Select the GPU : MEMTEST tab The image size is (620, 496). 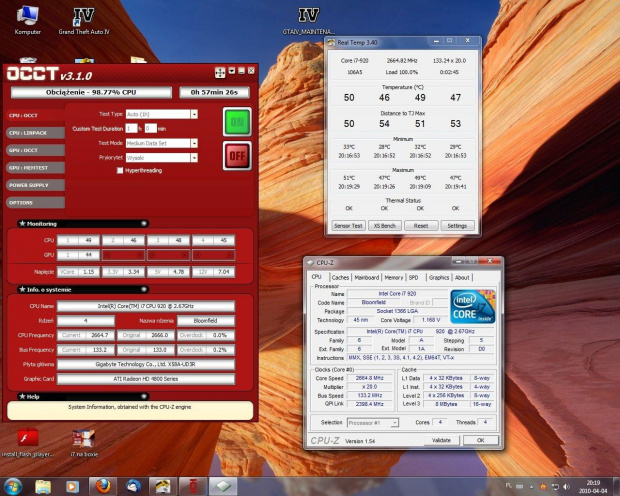[x=35, y=168]
